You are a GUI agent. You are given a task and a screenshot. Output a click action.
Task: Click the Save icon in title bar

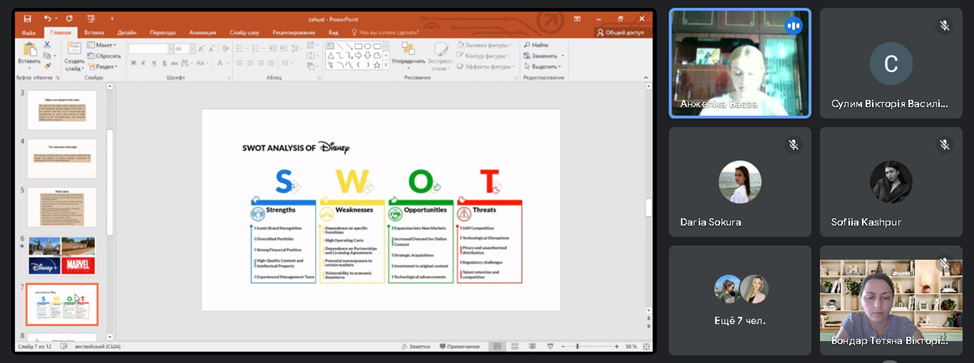(27, 19)
